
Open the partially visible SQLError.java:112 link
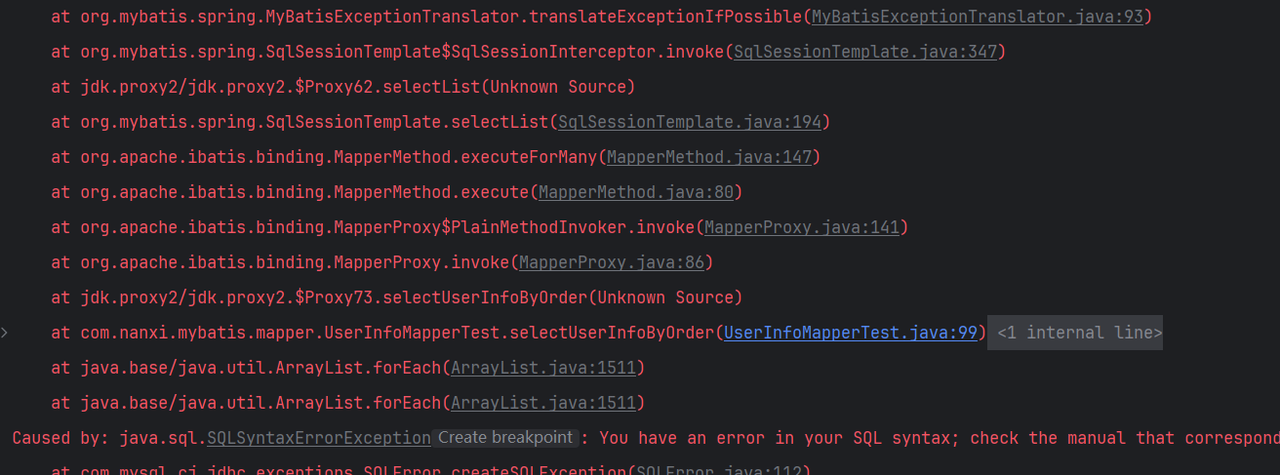(x=720, y=470)
